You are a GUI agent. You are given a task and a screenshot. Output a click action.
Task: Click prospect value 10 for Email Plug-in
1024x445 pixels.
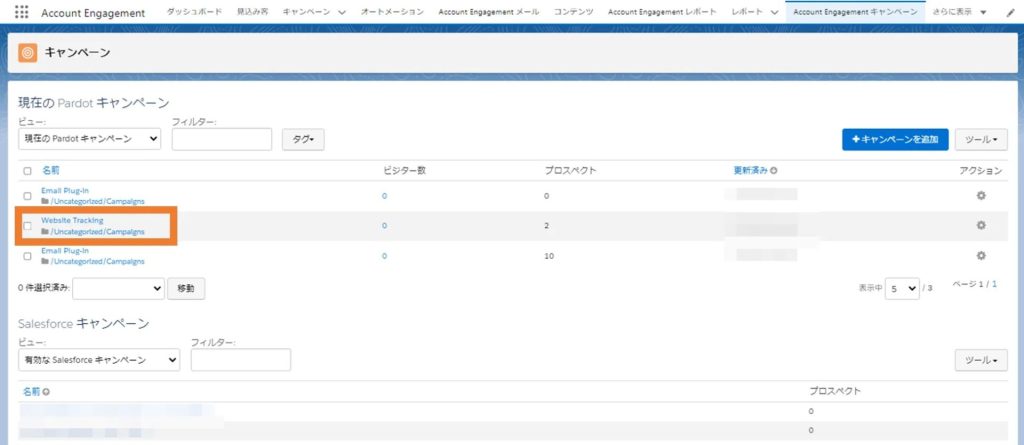(549, 256)
